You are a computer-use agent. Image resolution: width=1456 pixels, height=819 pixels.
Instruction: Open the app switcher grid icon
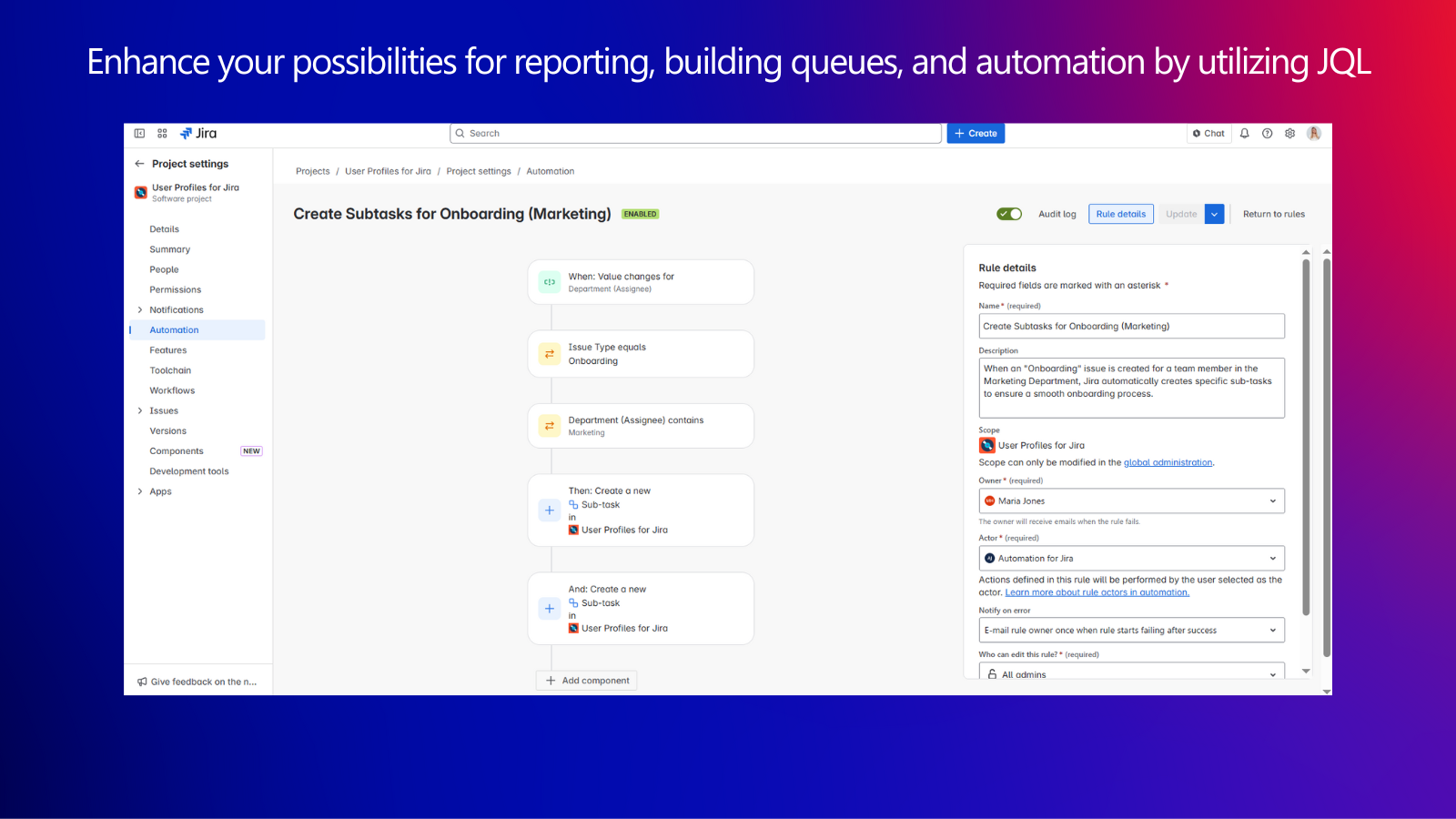pos(162,134)
